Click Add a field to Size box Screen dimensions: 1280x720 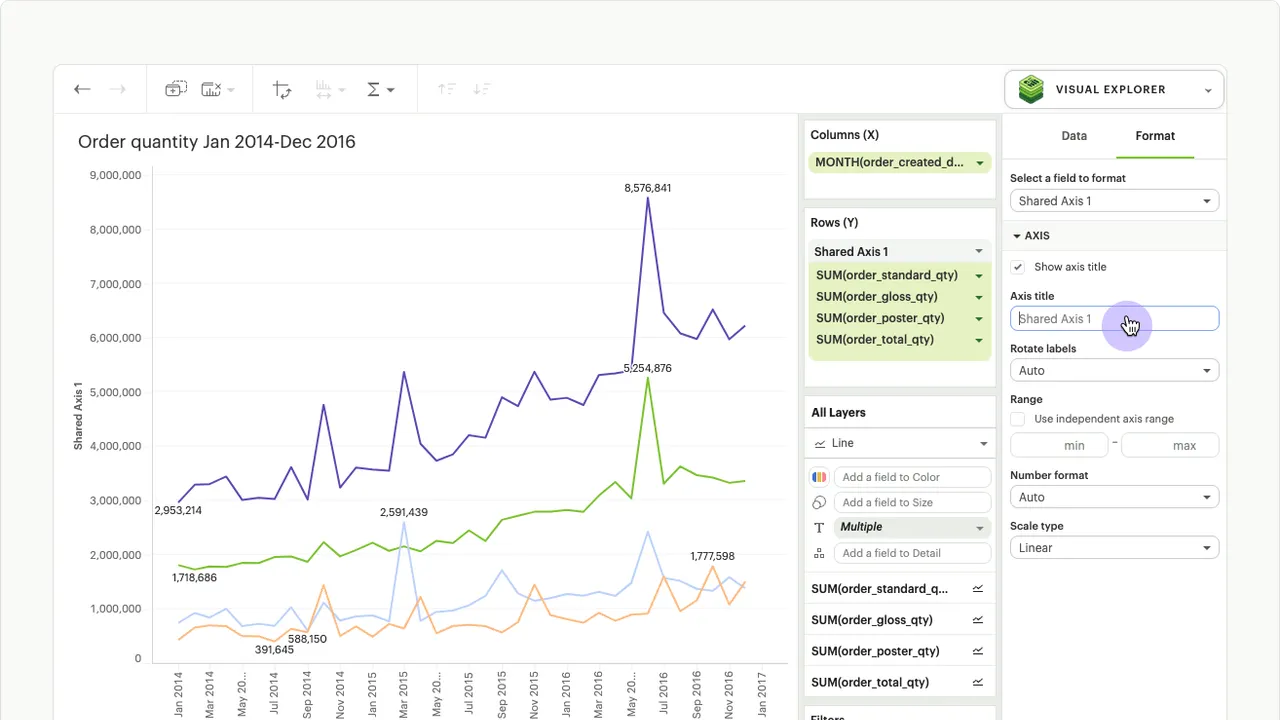pyautogui.click(x=912, y=502)
